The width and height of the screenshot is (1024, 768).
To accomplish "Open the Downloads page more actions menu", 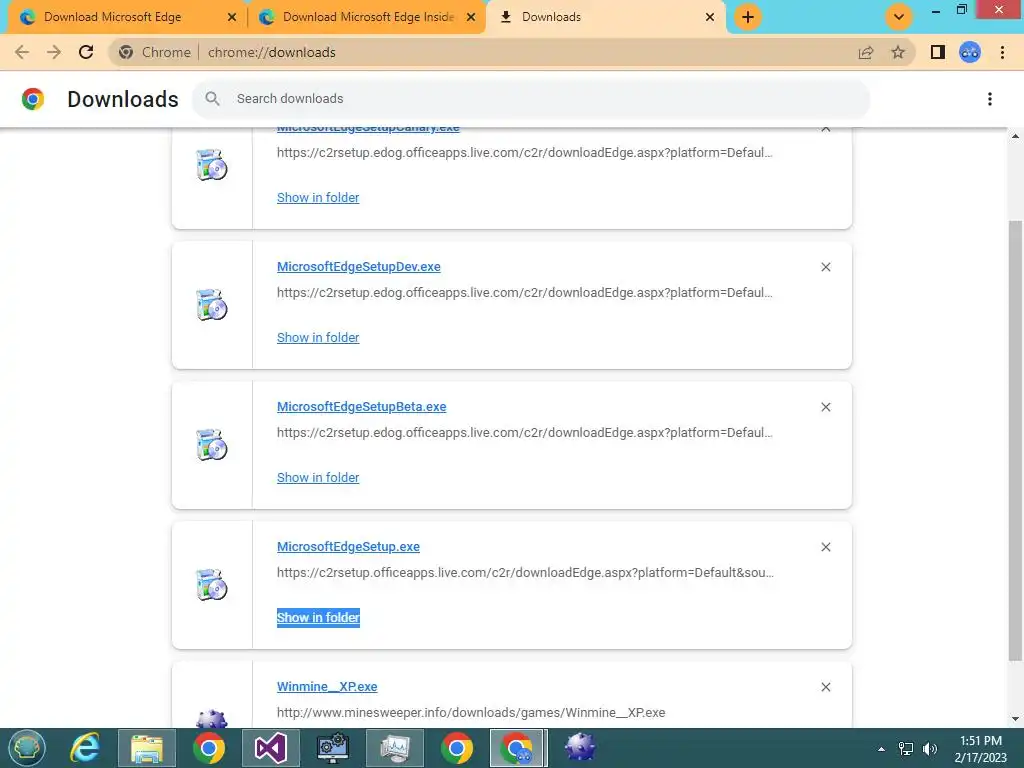I will pos(990,99).
